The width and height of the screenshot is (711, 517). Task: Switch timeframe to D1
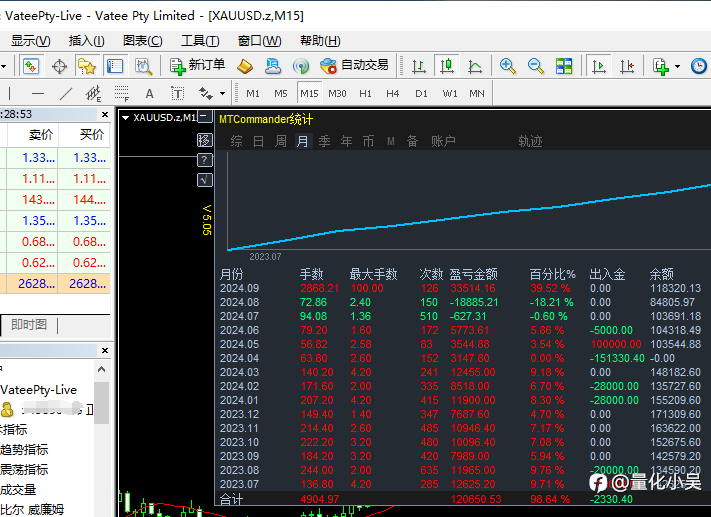click(421, 94)
